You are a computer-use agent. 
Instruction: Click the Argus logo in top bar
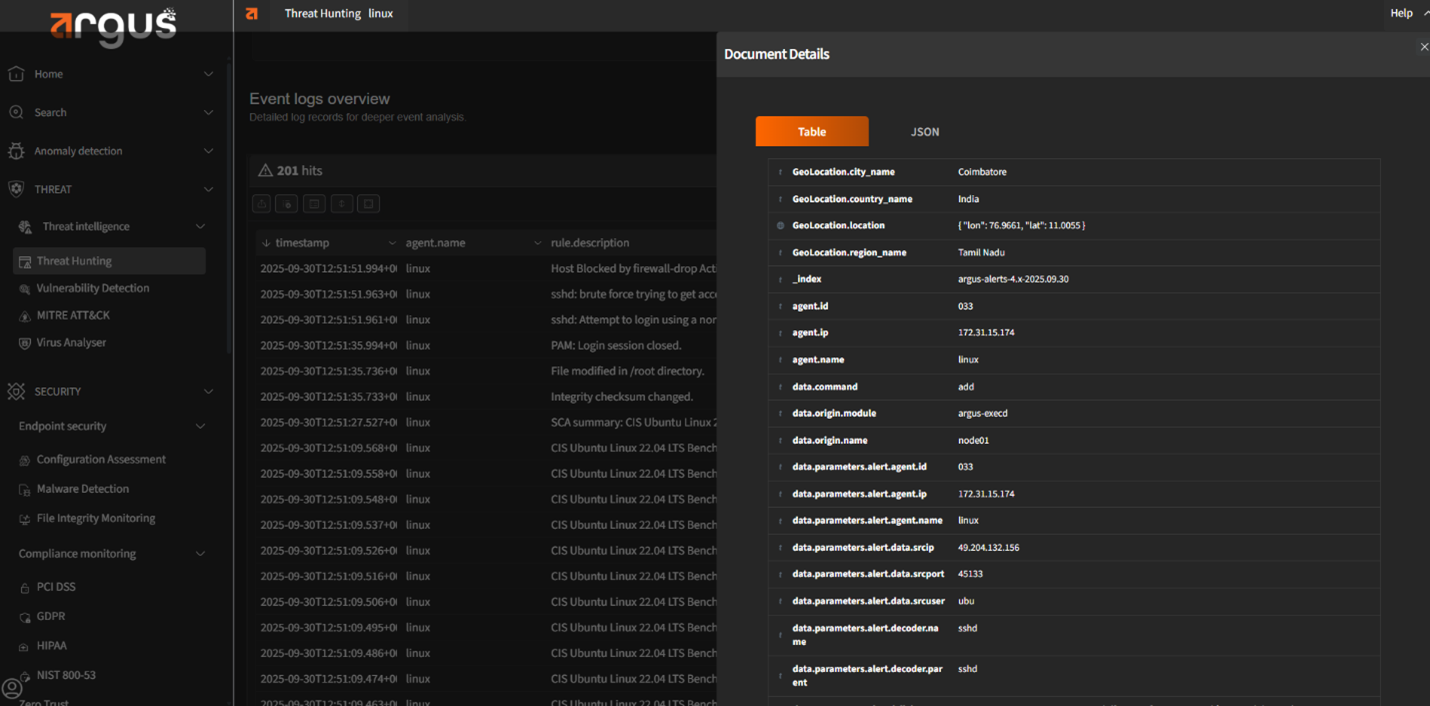coord(252,14)
